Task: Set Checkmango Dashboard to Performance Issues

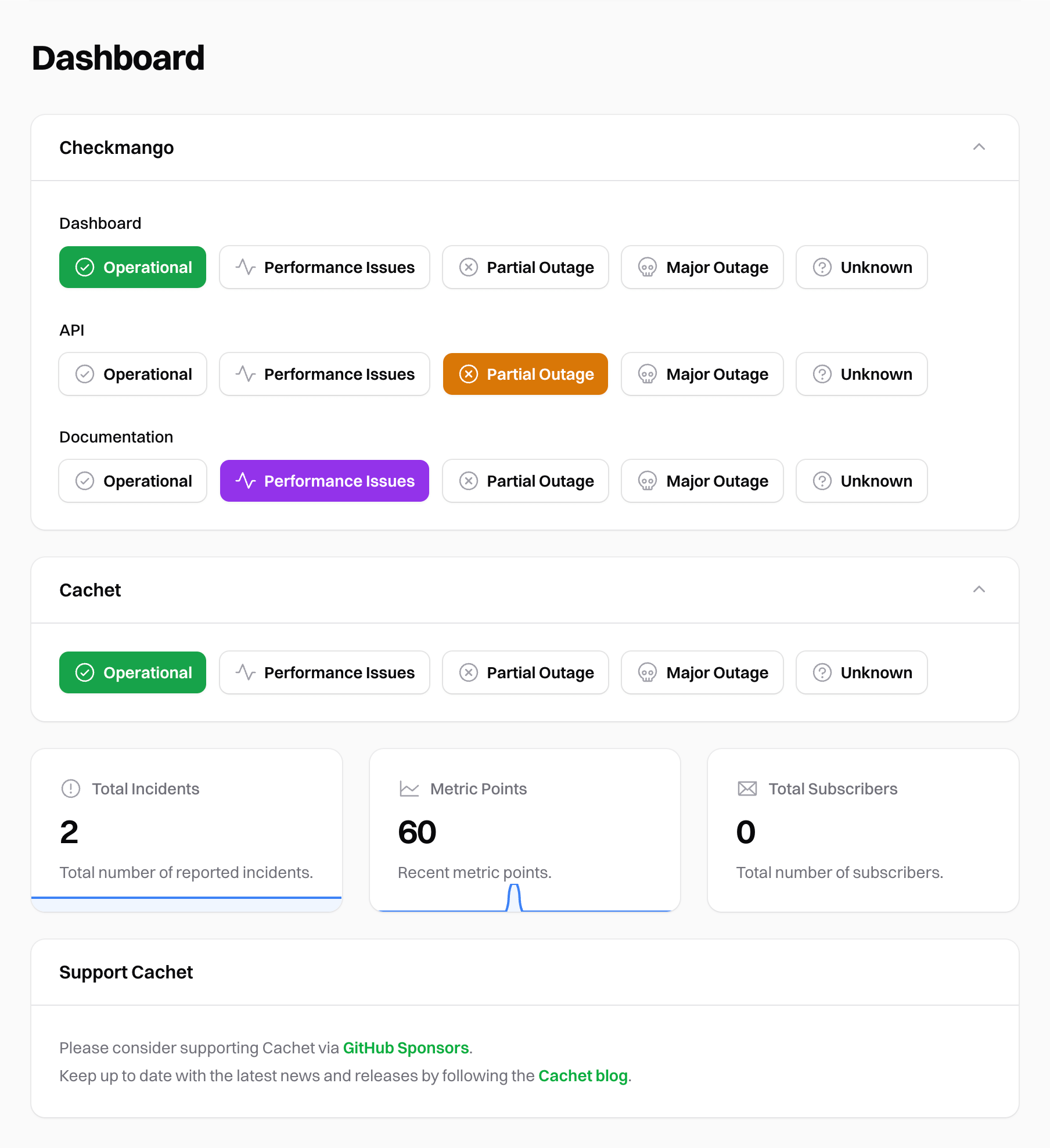Action: pyautogui.click(x=325, y=267)
